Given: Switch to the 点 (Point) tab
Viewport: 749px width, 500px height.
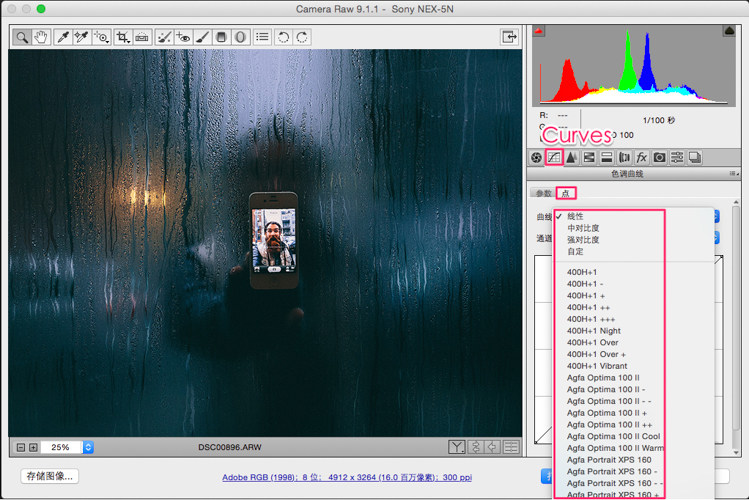Looking at the screenshot, I should [566, 193].
